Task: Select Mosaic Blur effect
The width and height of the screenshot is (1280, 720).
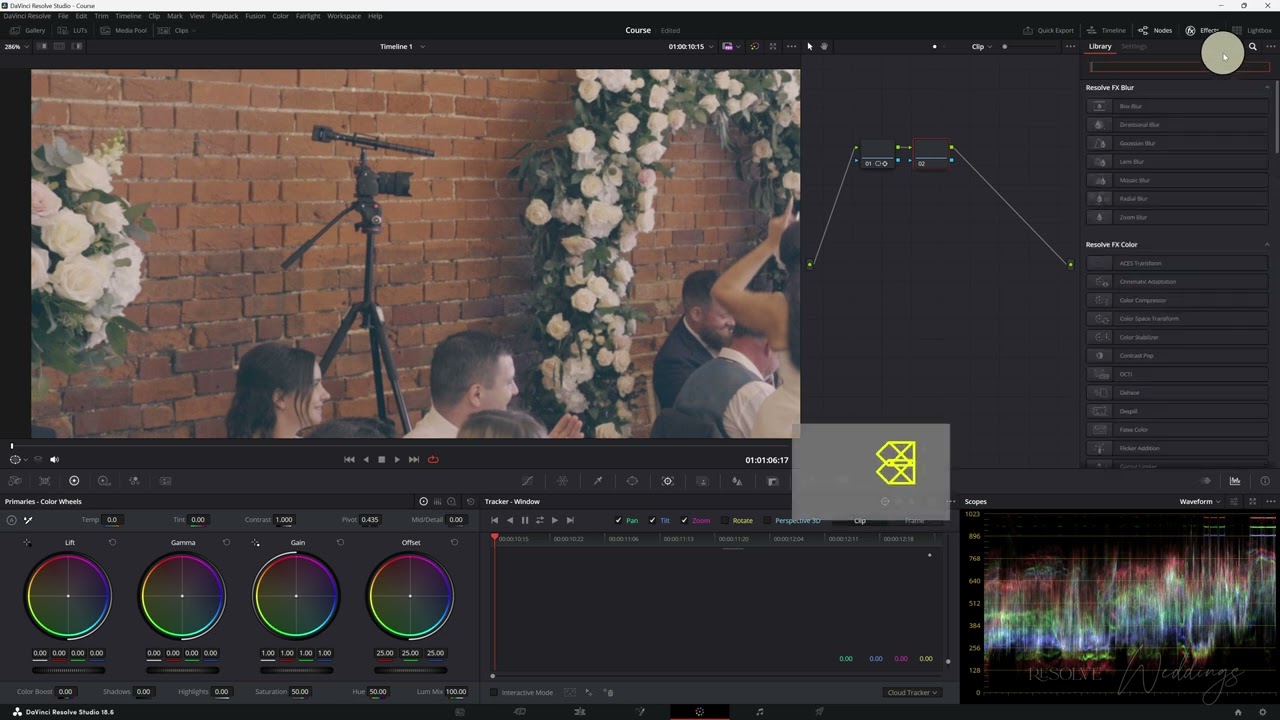Action: point(1178,180)
